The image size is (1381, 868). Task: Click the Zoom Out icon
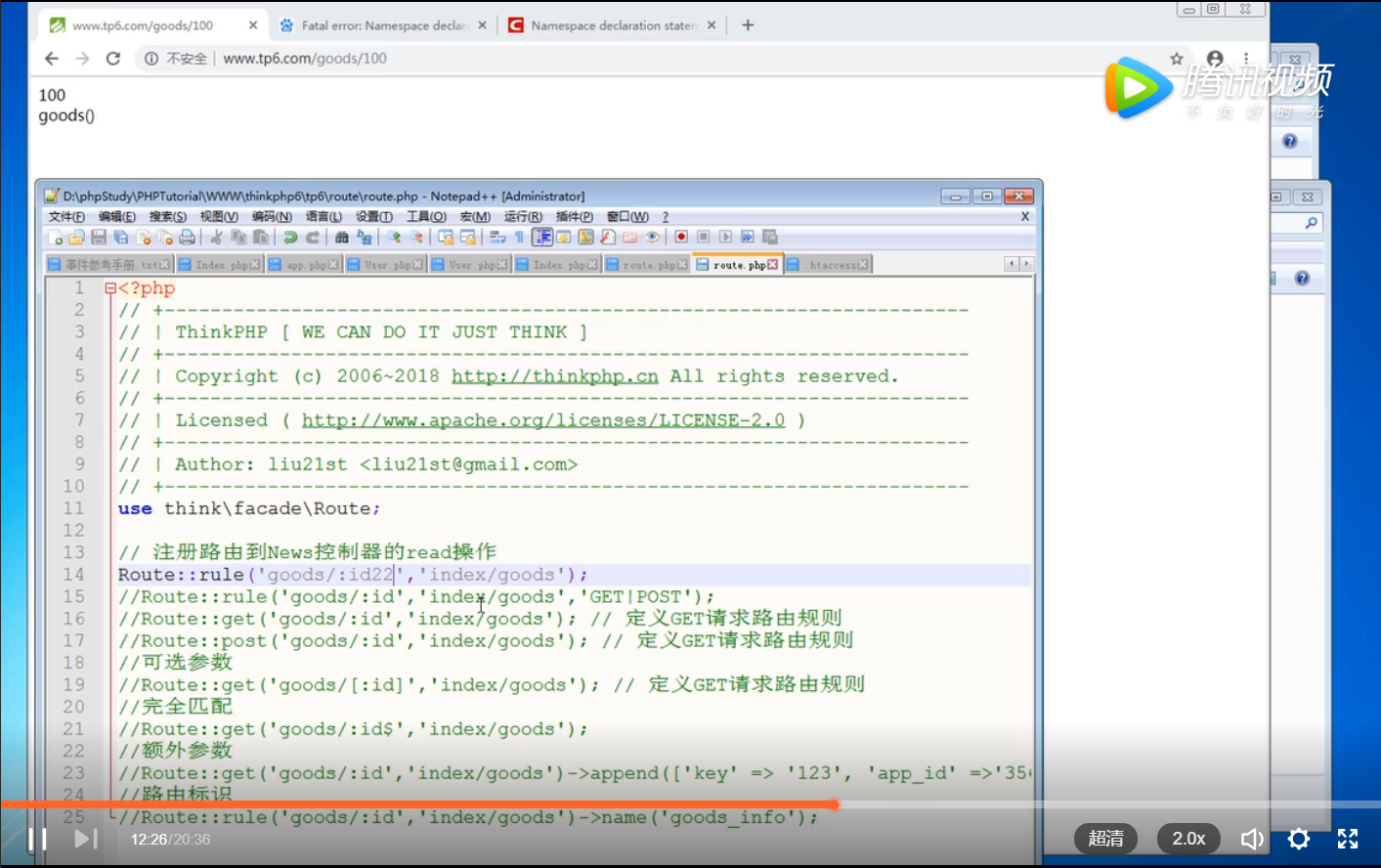(x=415, y=237)
